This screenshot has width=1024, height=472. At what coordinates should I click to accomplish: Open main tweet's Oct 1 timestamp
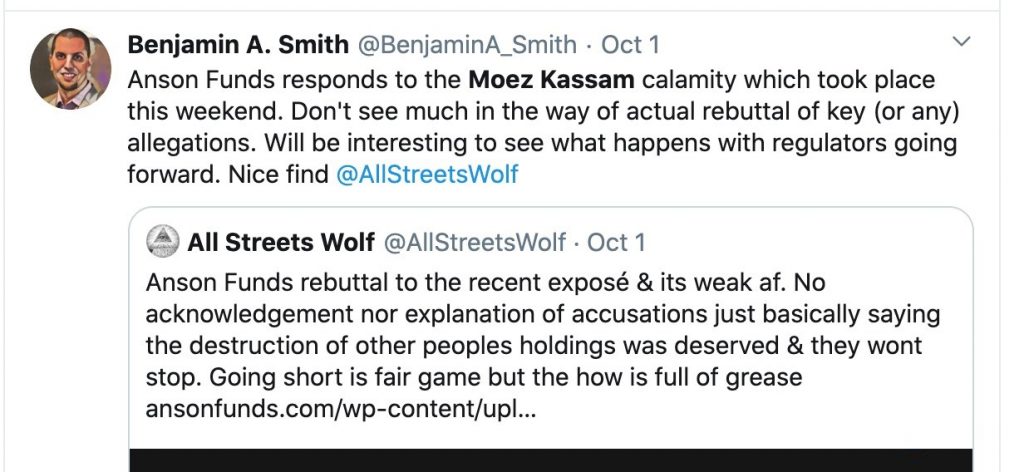pyautogui.click(x=629, y=45)
